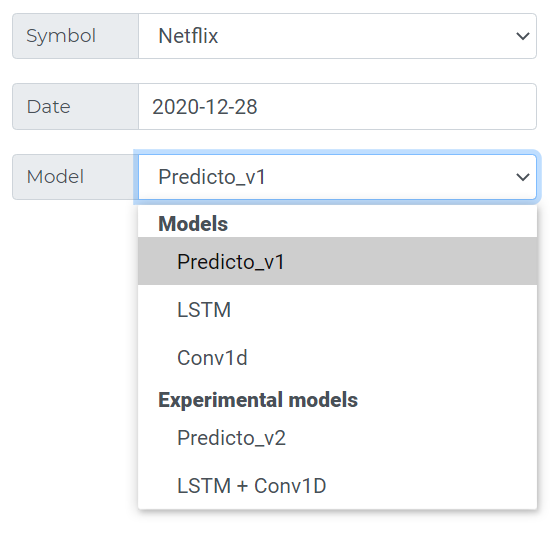553x544 pixels.
Task: Click the chevron arrow in Symbol selector
Action: coord(523,36)
